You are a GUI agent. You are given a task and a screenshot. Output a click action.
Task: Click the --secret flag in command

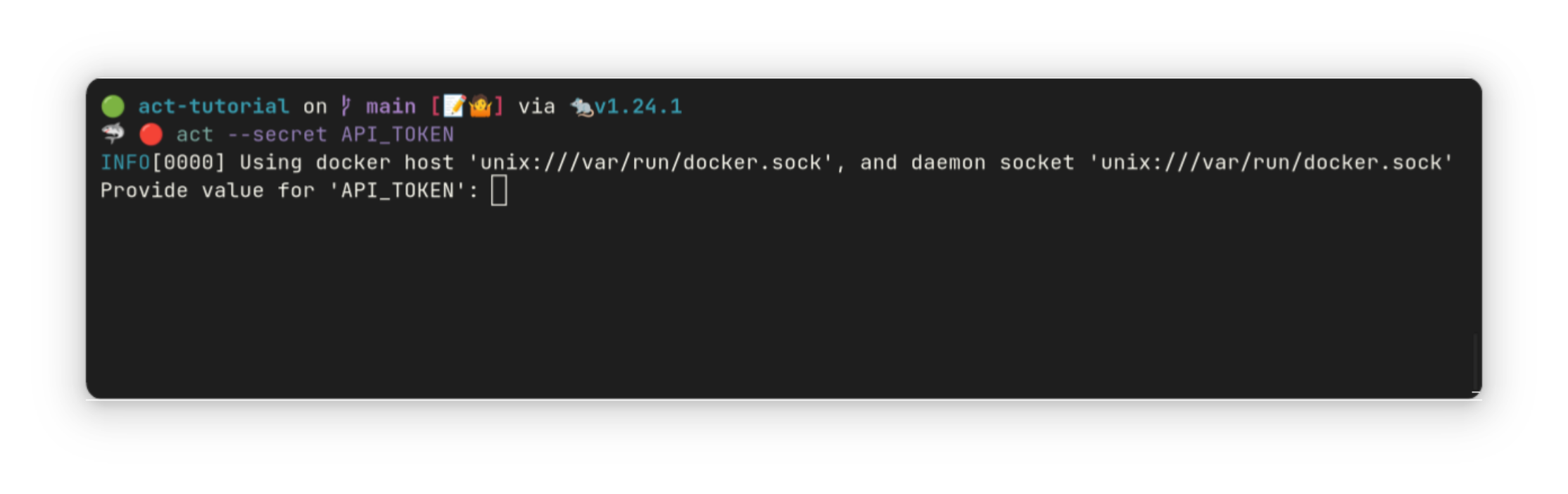tap(277, 134)
